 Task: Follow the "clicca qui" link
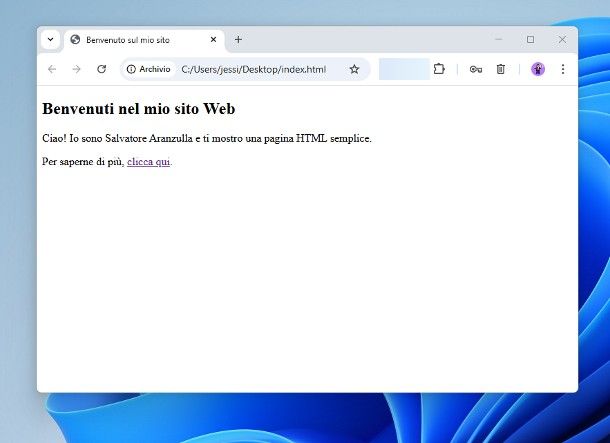click(x=148, y=162)
